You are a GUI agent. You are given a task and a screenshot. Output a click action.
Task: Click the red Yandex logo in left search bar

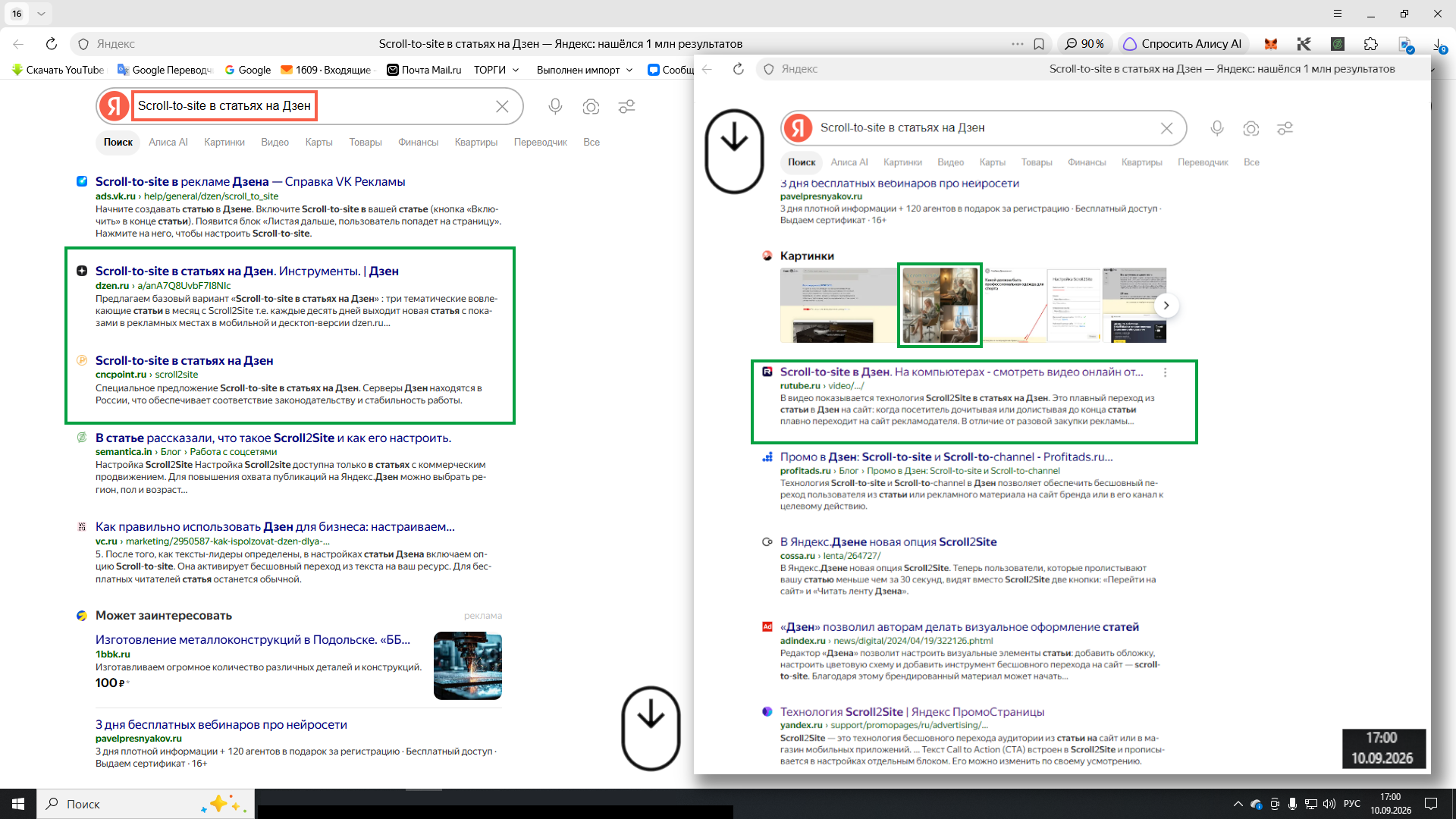click(x=115, y=106)
